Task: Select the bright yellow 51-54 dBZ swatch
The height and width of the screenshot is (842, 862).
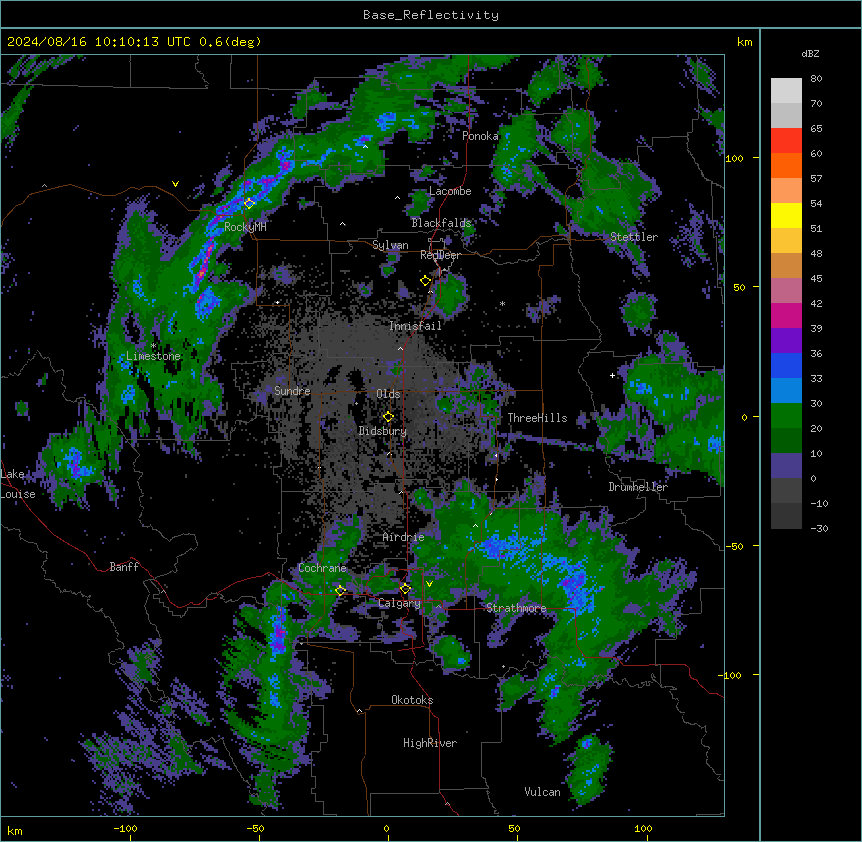Action: tap(786, 215)
